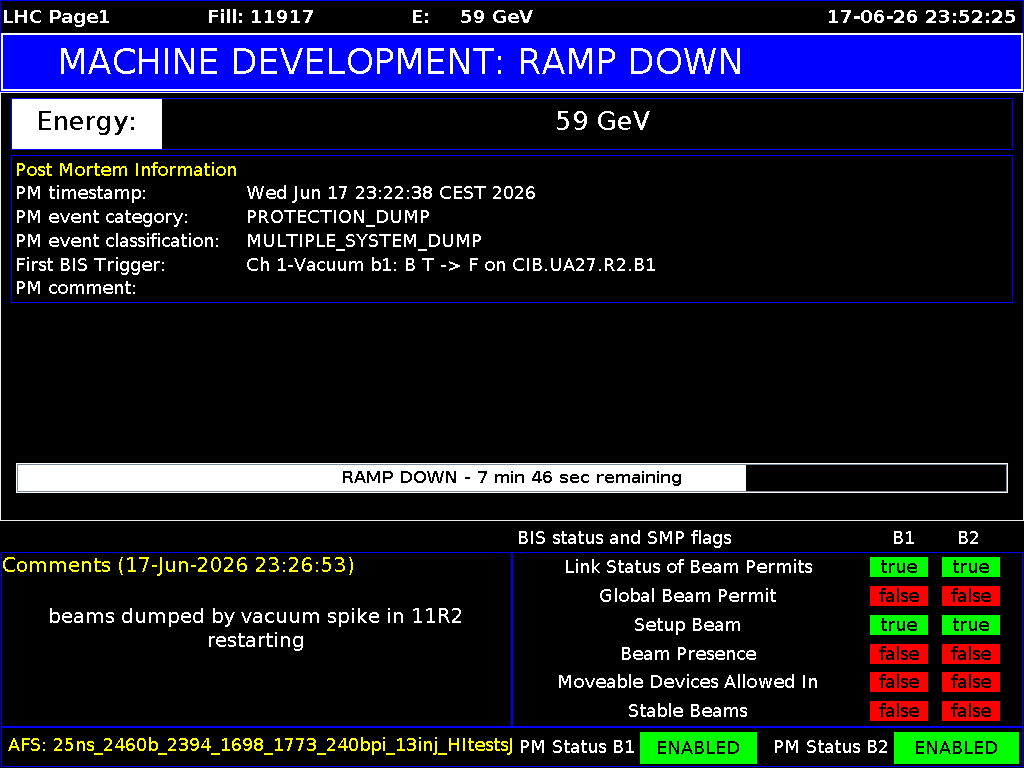The height and width of the screenshot is (768, 1024).
Task: Click the 17-06-26 23:52:25 timestamp
Action: [x=921, y=17]
